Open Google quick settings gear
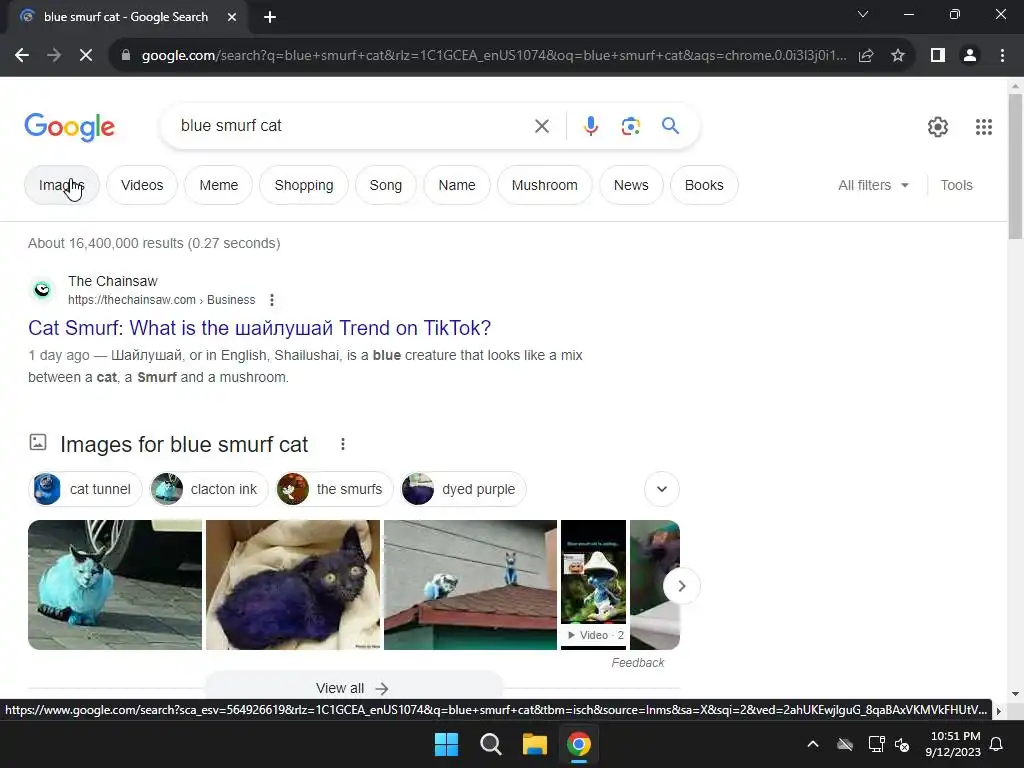The width and height of the screenshot is (1024, 768). 938,127
